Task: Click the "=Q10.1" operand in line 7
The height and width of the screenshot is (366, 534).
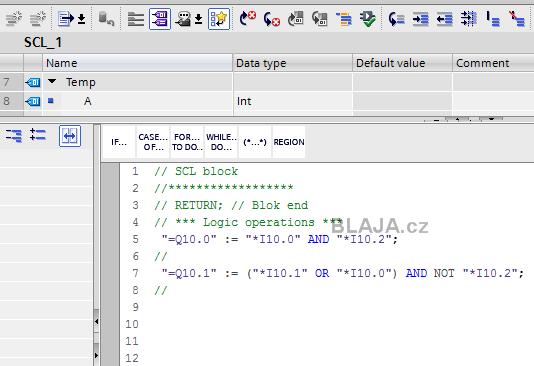Action: (189, 273)
